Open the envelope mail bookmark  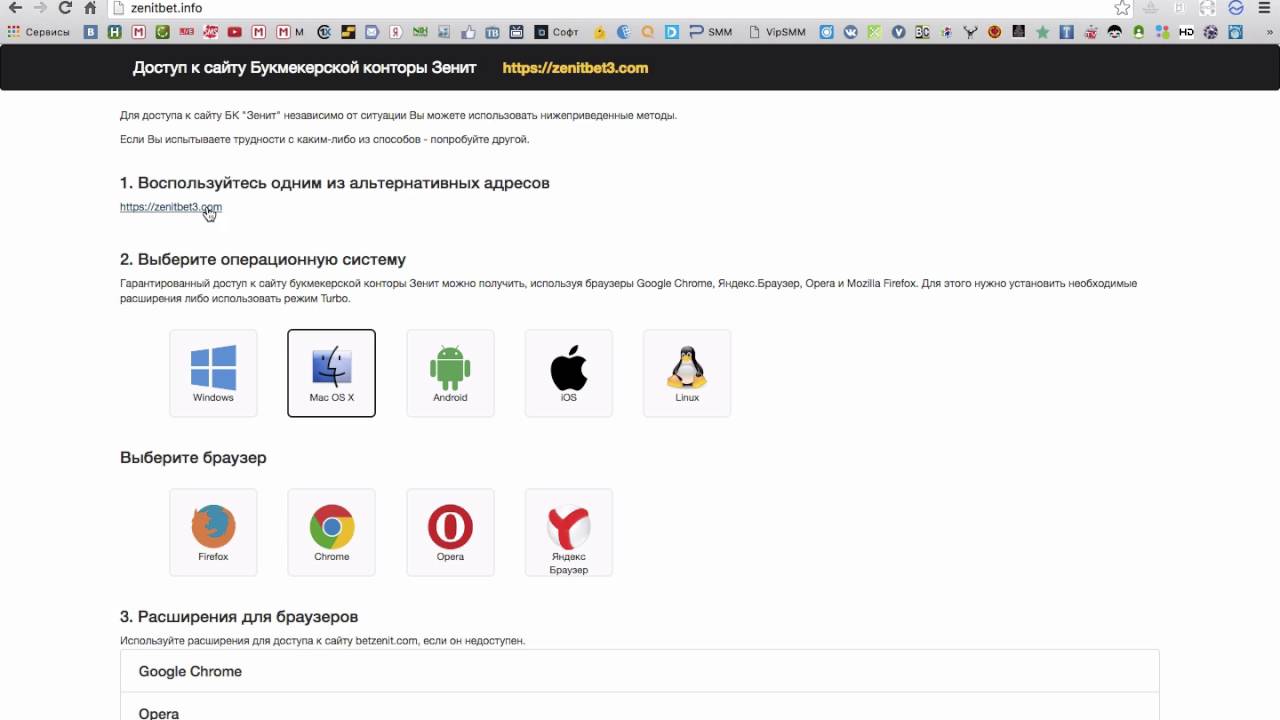tap(371, 32)
